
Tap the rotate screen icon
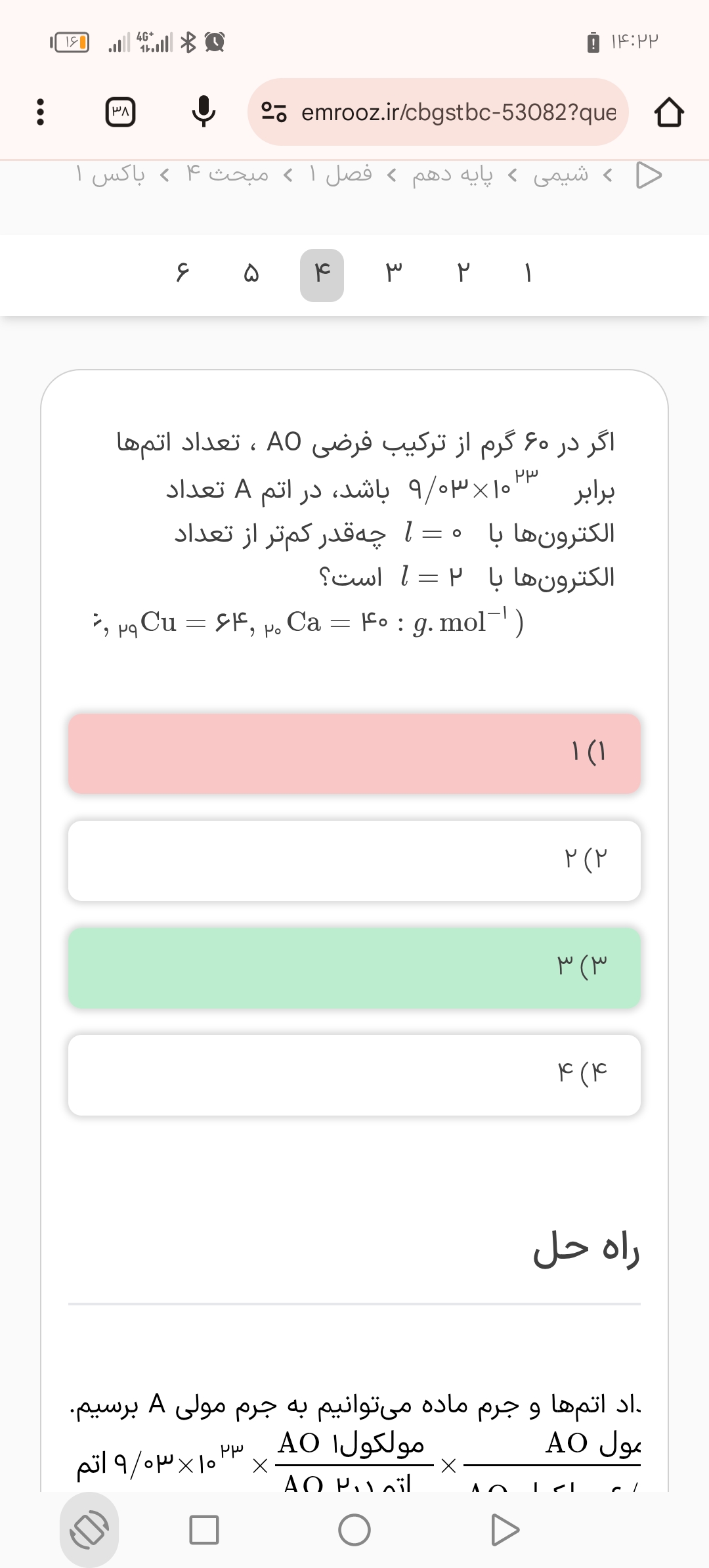[89, 1529]
